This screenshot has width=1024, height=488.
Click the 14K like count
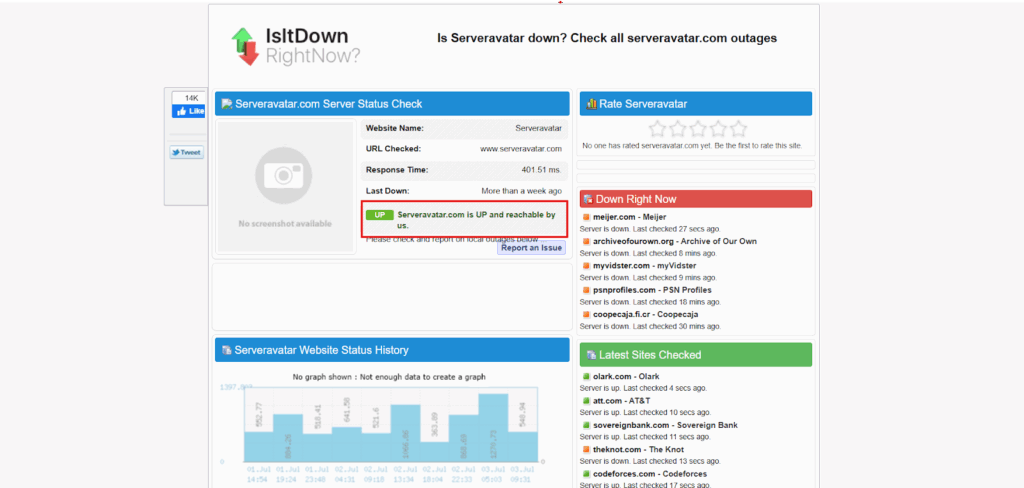coord(191,98)
